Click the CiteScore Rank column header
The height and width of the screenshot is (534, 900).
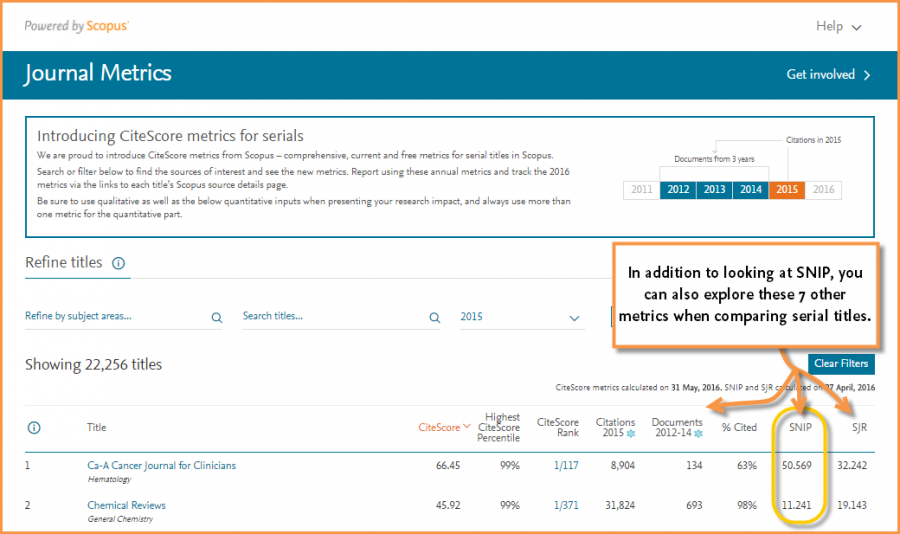point(558,427)
